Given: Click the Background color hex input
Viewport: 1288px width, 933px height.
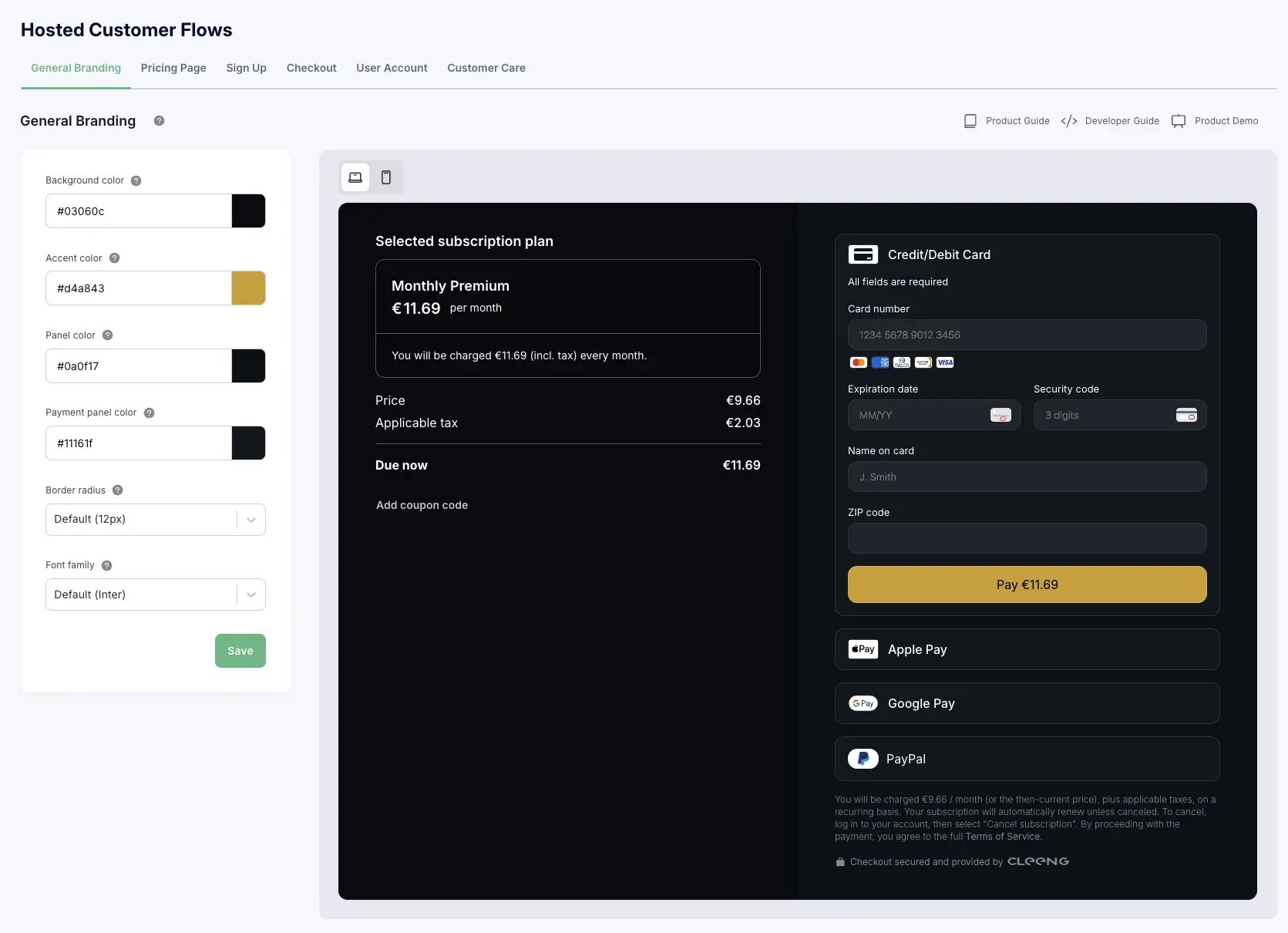Looking at the screenshot, I should click(x=139, y=211).
